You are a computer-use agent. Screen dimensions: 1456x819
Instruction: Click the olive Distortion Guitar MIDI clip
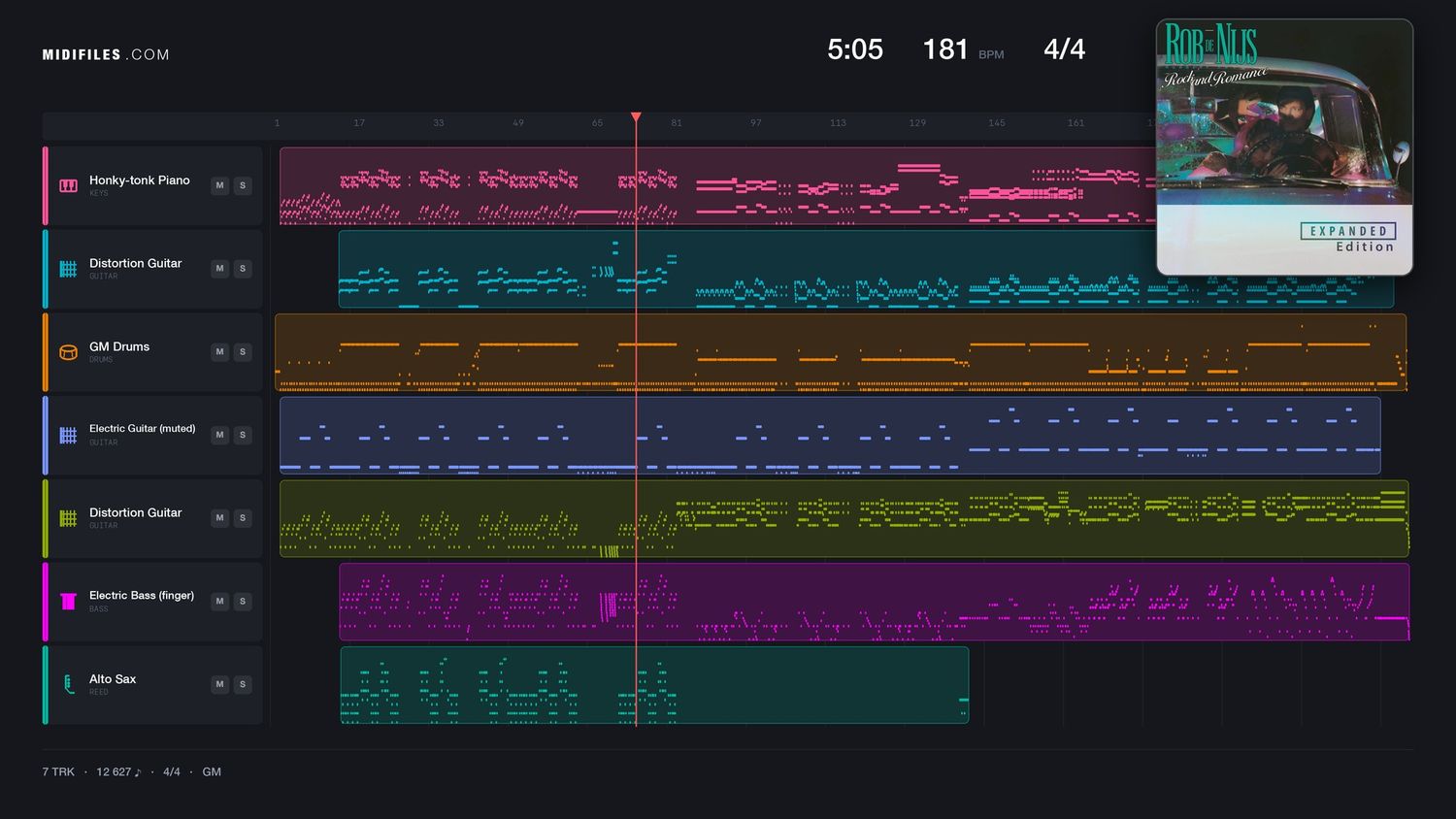(844, 518)
